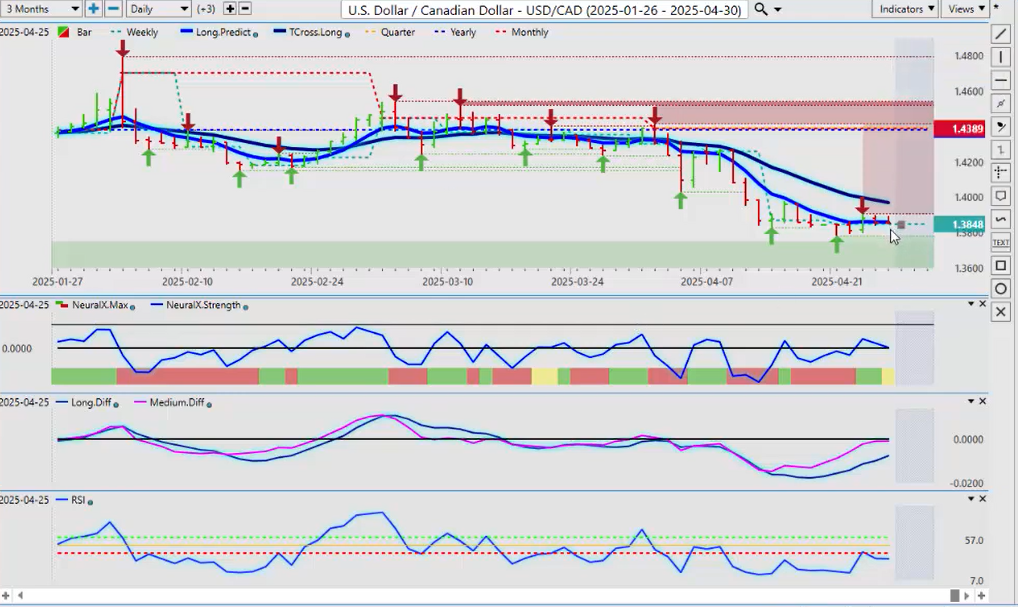Screen dimensions: 1018x607
Task: Click the delete drawings X tool
Action: pos(1001,312)
